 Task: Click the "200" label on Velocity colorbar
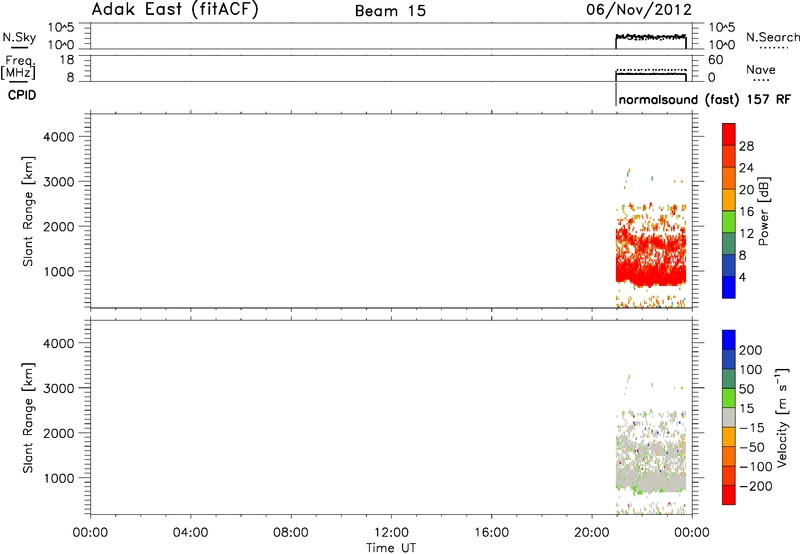tap(751, 350)
